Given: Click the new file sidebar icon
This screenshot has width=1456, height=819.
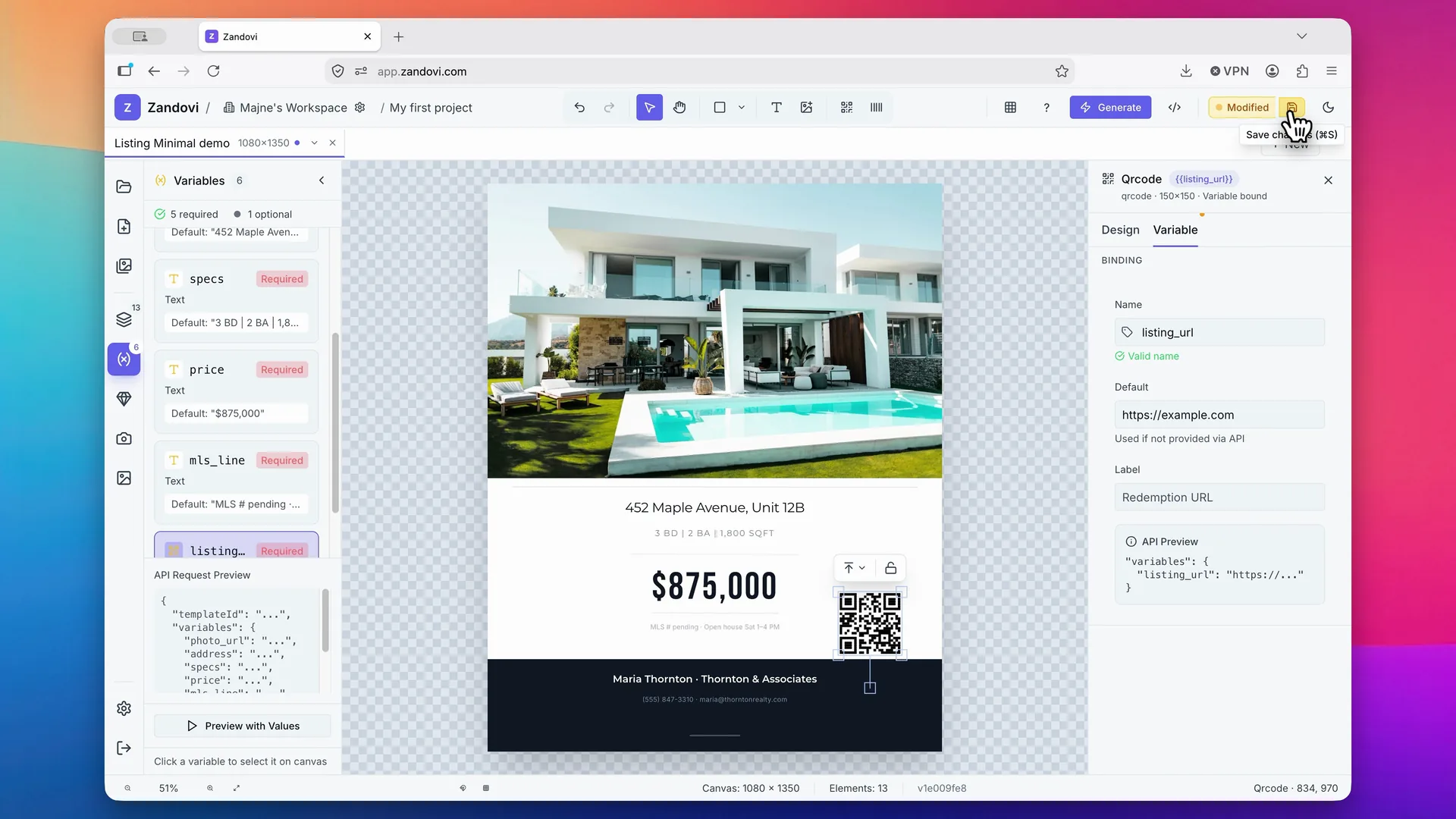Looking at the screenshot, I should tap(124, 226).
